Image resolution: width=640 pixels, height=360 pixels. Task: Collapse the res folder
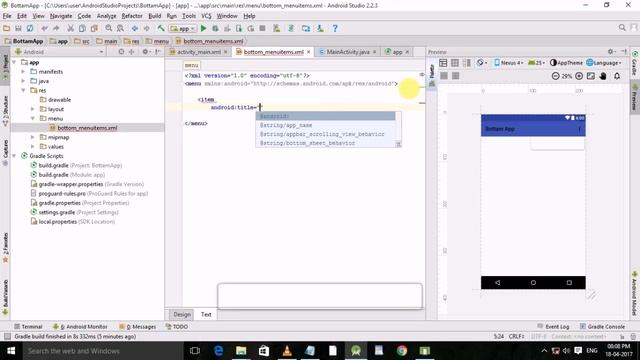pos(23,90)
